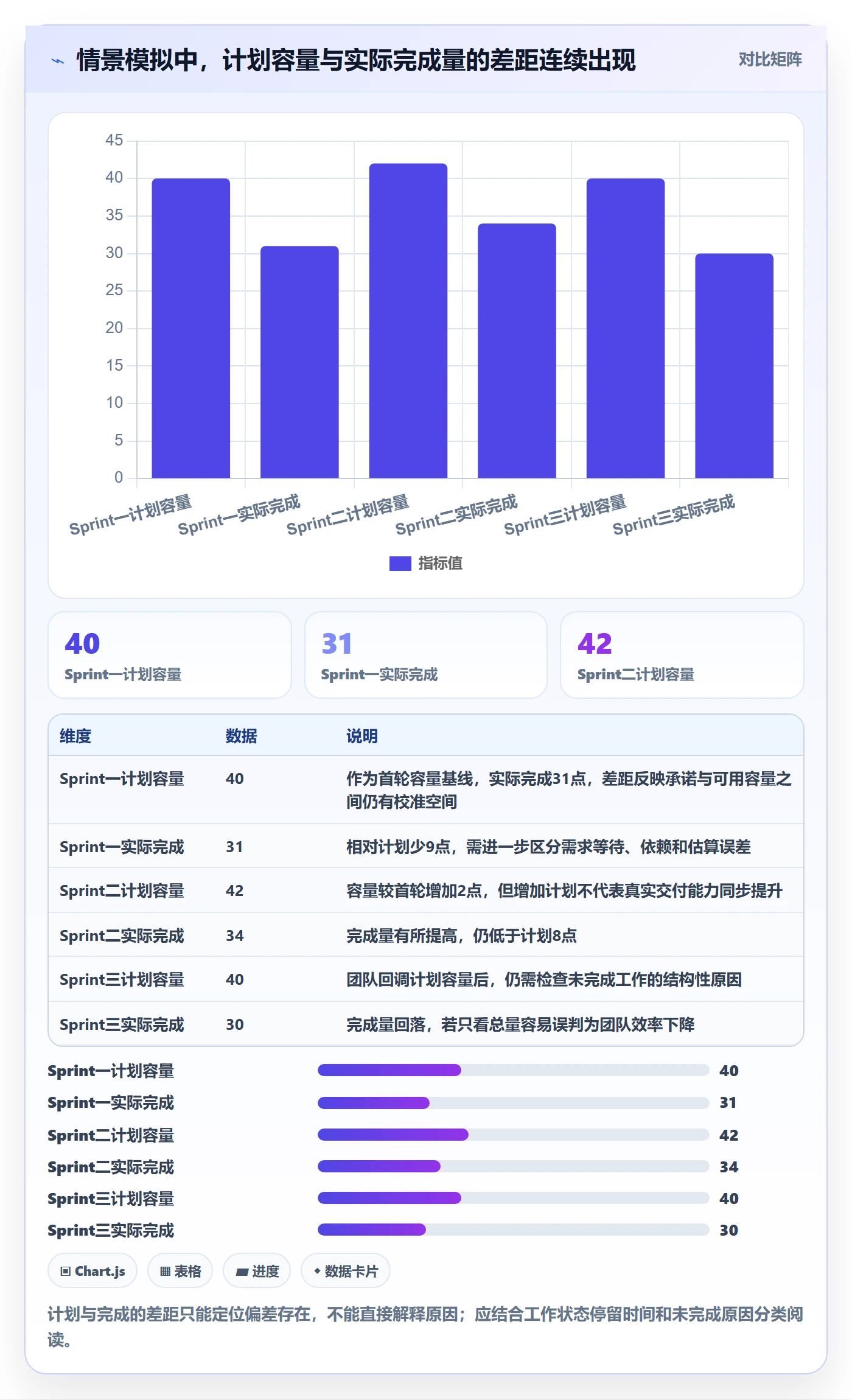Click the 进度 tag chip

coord(257,1271)
